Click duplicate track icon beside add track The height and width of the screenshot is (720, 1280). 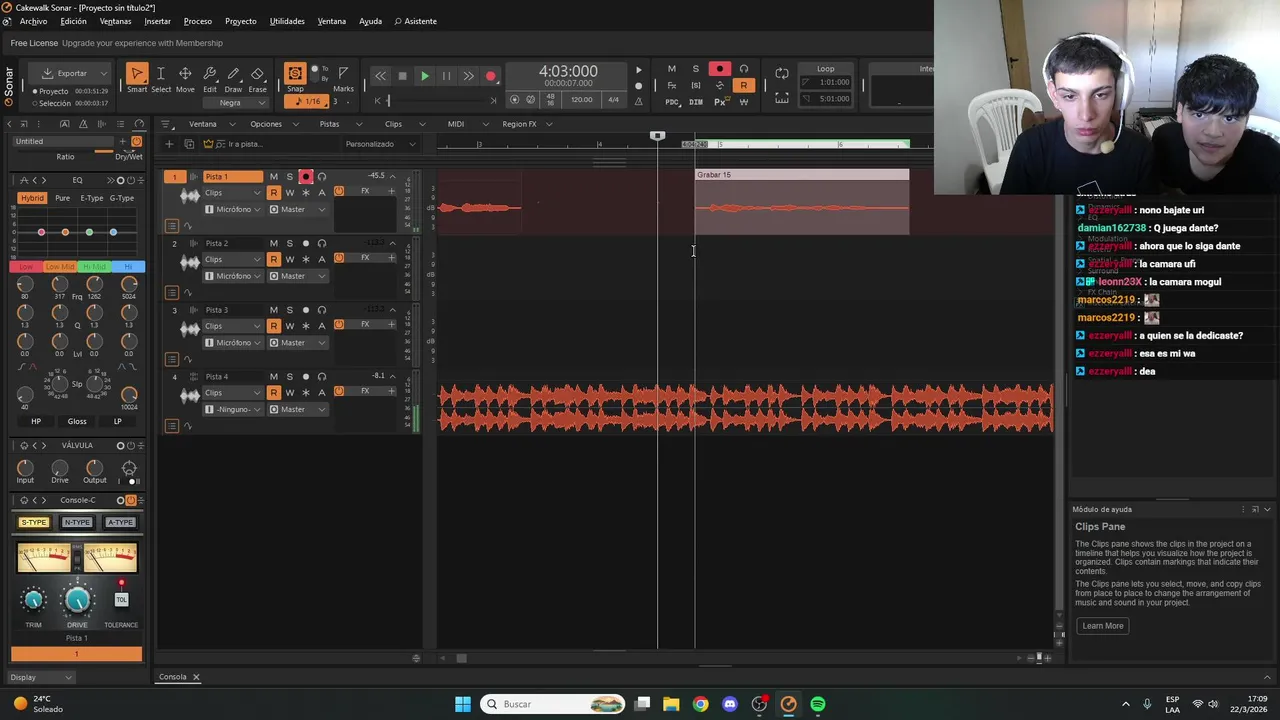point(190,144)
